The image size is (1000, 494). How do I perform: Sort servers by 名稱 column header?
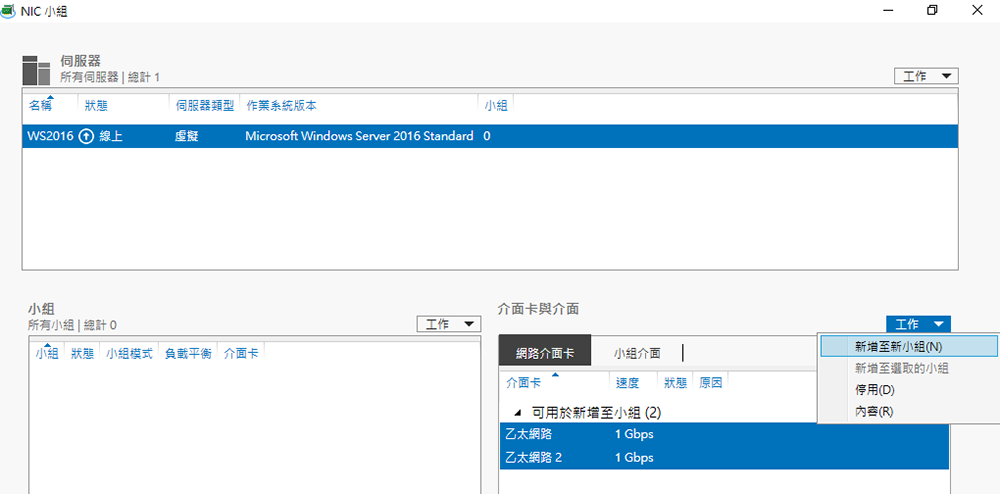tap(40, 106)
